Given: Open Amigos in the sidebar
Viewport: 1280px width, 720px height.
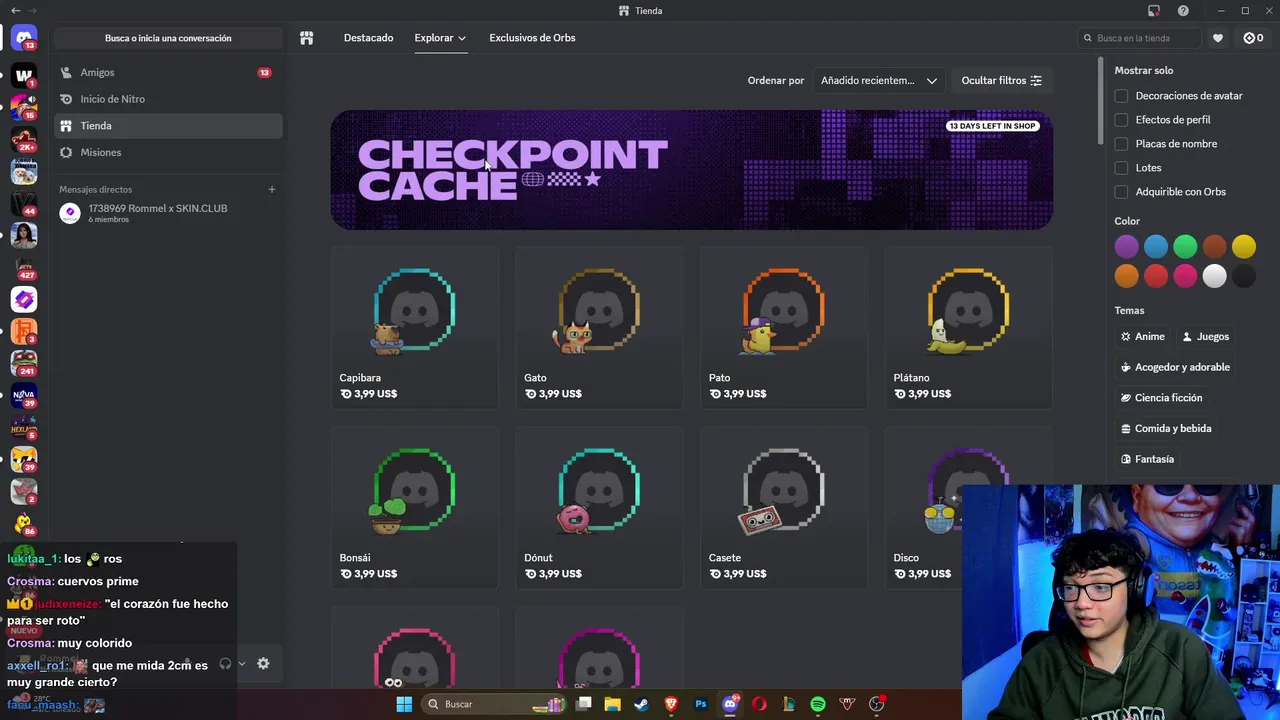Looking at the screenshot, I should 168,73.
